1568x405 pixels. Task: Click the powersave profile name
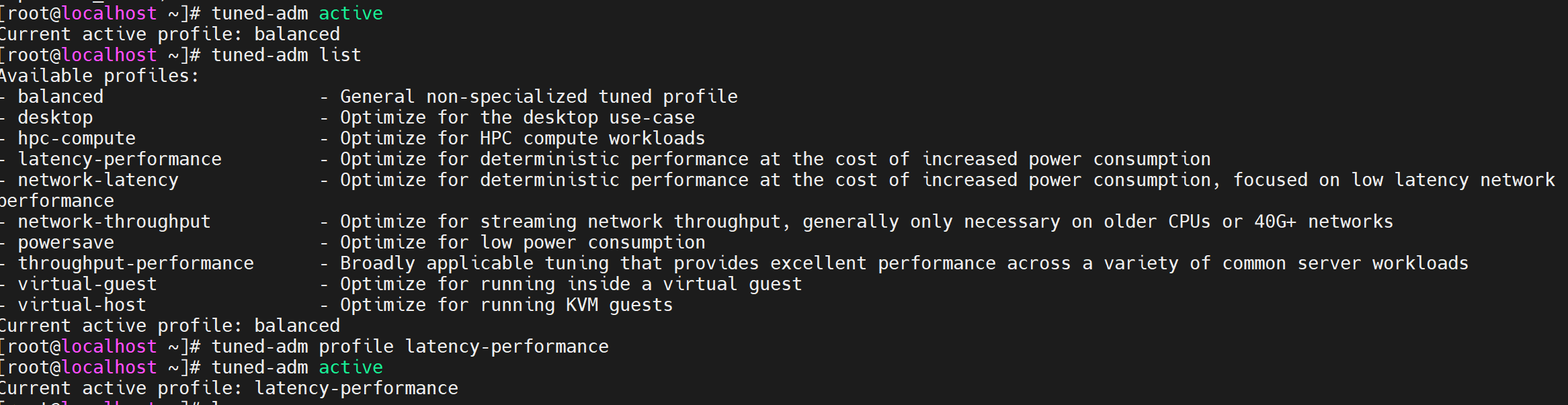[66, 242]
